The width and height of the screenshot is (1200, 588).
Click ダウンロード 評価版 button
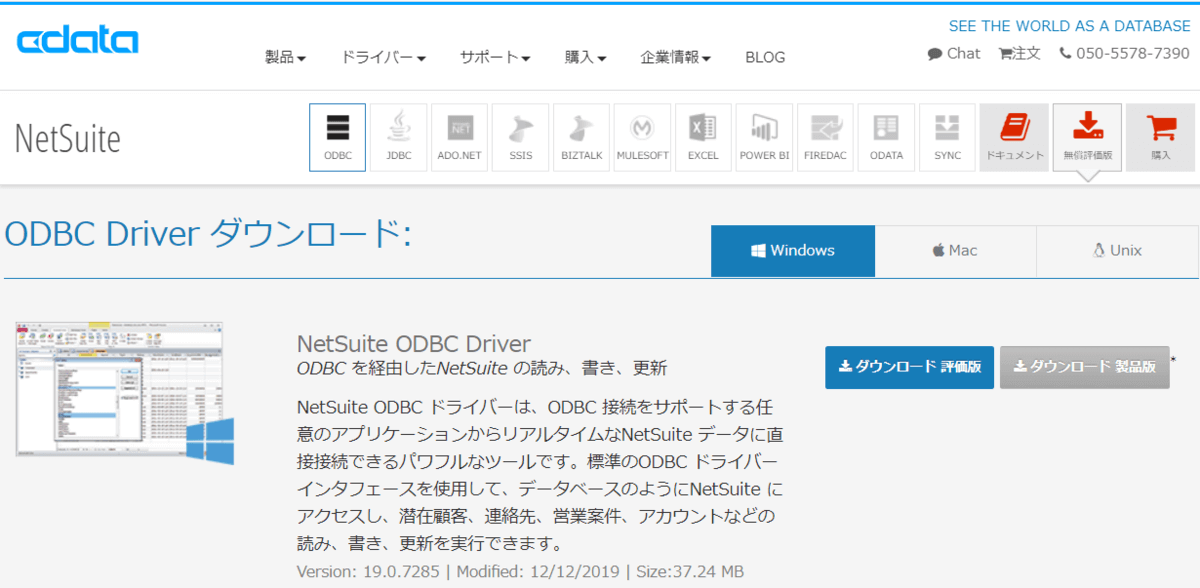coord(909,367)
